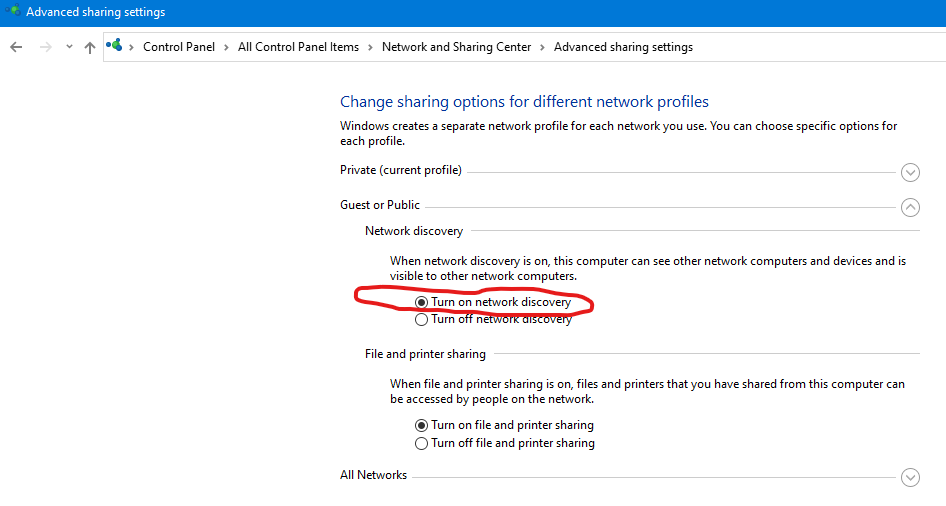The width and height of the screenshot is (946, 506).
Task: Click the forward navigation arrow
Action: 46,47
